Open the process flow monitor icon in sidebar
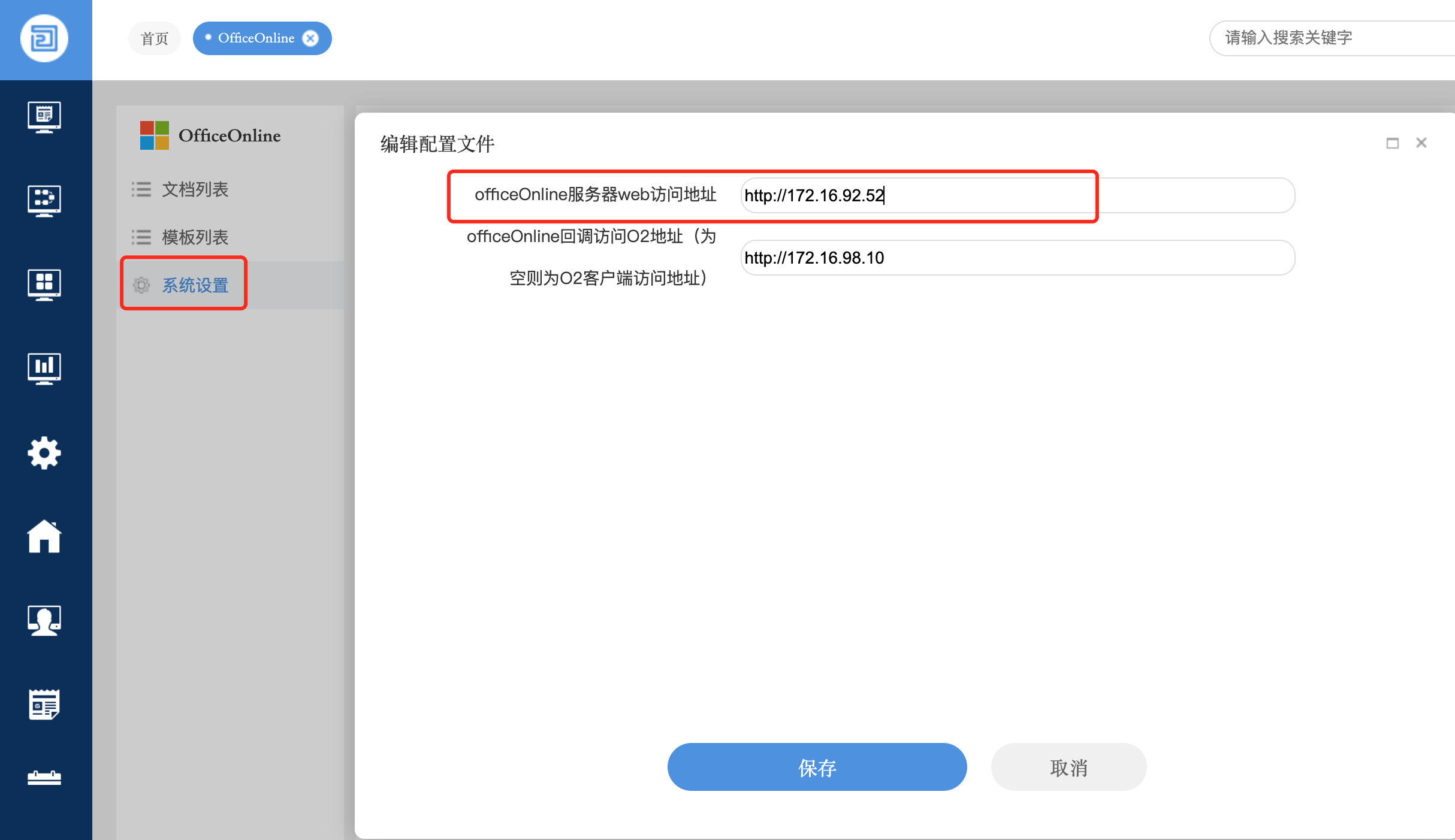This screenshot has height=840, width=1455. pos(44,200)
